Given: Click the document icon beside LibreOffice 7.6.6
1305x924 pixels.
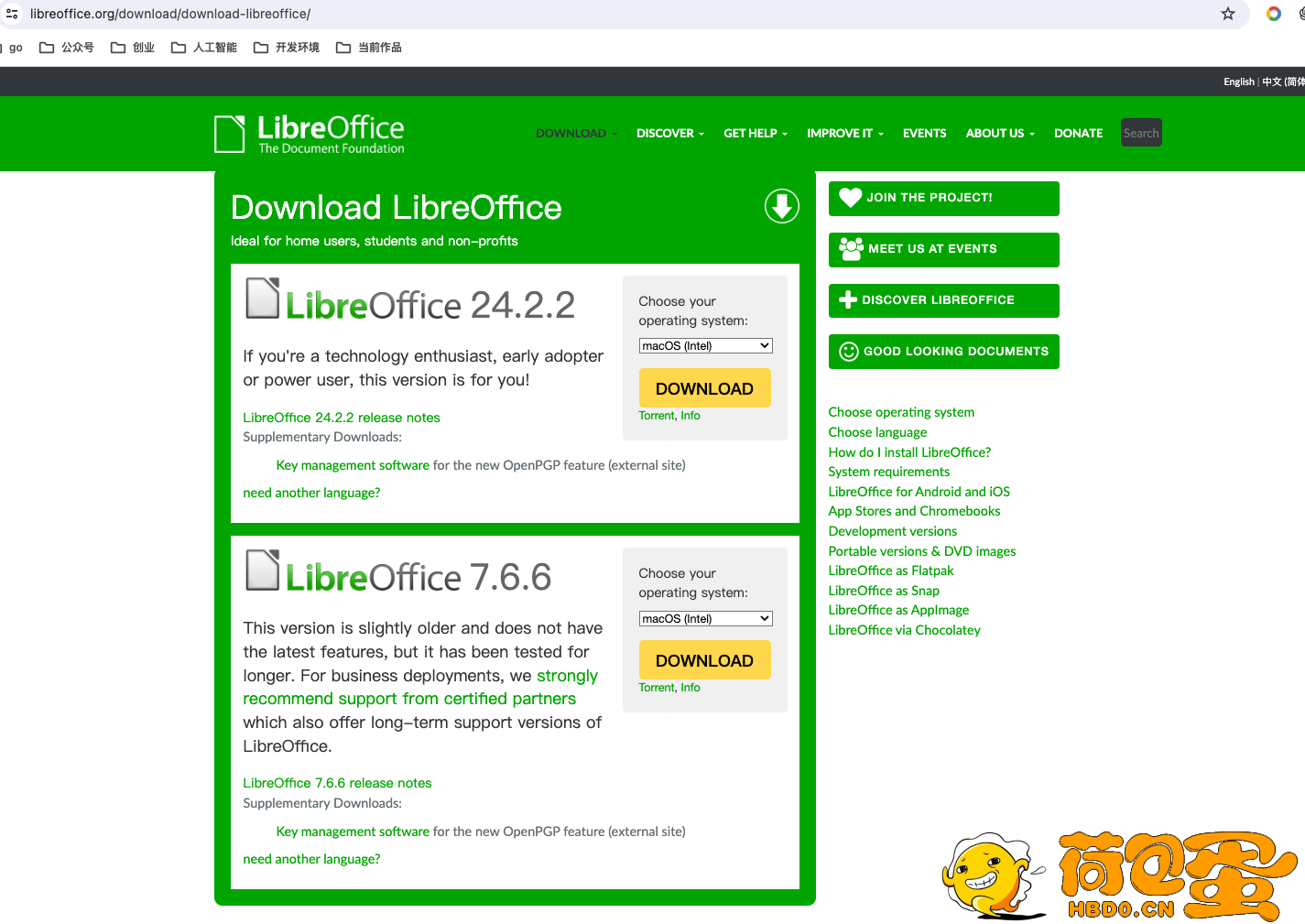Looking at the screenshot, I should [263, 570].
